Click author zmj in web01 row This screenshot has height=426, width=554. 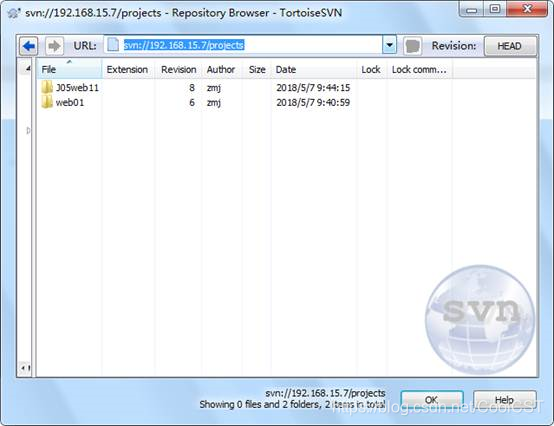pyautogui.click(x=214, y=103)
